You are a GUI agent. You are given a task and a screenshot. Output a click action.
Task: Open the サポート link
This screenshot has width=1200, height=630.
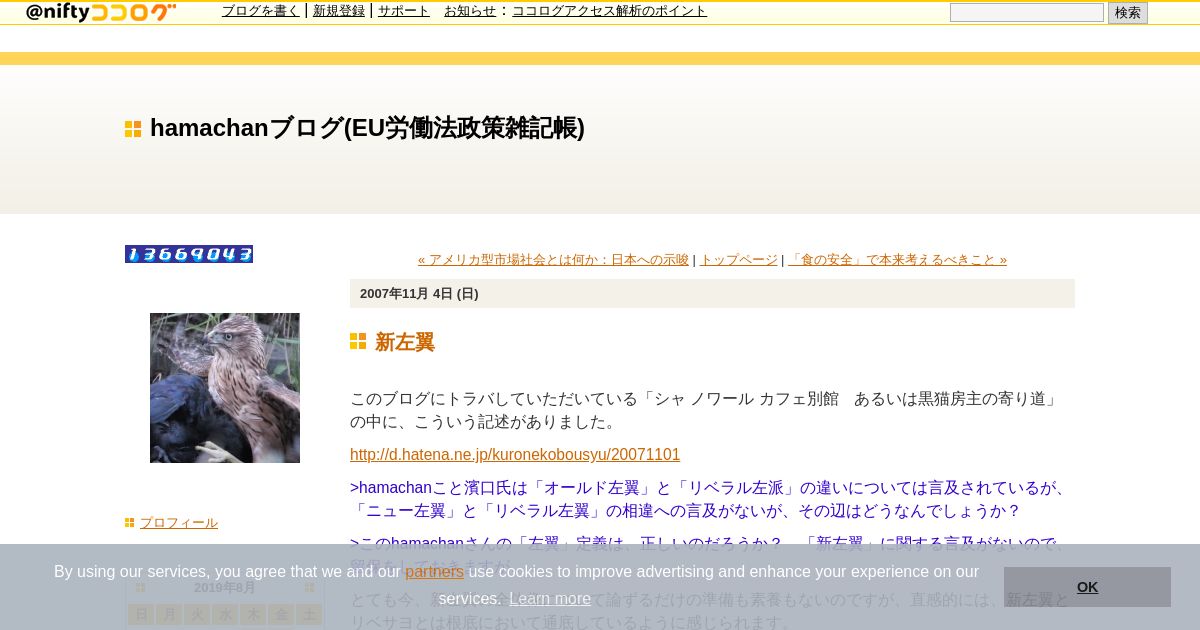[x=404, y=11]
